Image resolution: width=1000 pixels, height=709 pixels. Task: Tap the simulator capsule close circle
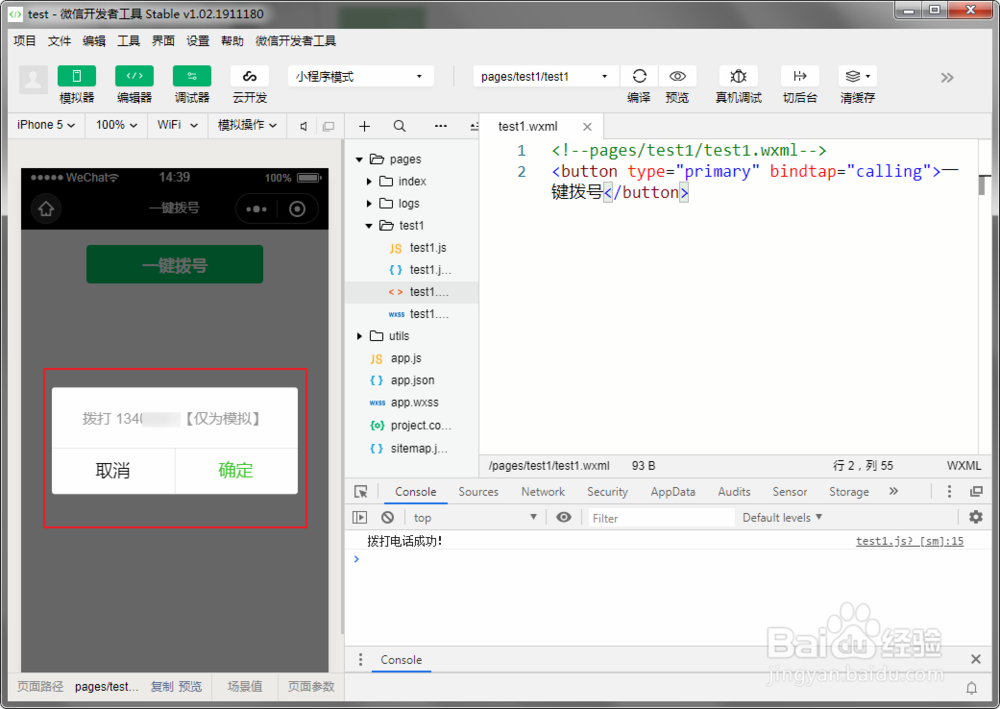point(297,209)
